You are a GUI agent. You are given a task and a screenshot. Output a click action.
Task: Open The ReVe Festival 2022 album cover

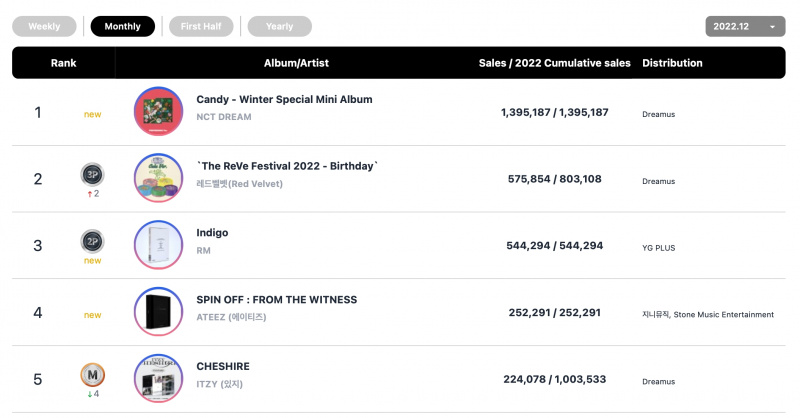pyautogui.click(x=158, y=178)
